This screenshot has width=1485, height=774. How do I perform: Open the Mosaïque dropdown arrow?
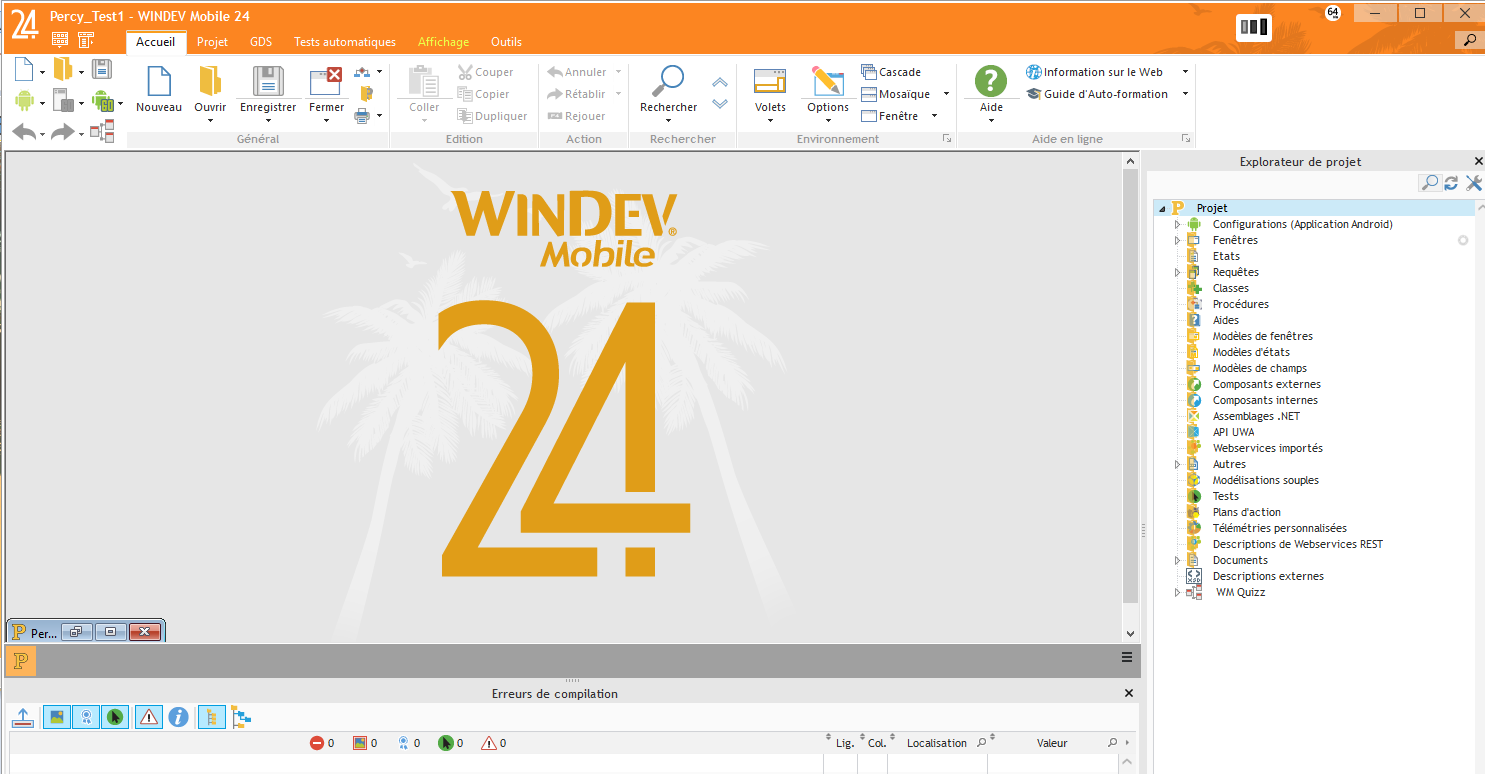pyautogui.click(x=946, y=94)
